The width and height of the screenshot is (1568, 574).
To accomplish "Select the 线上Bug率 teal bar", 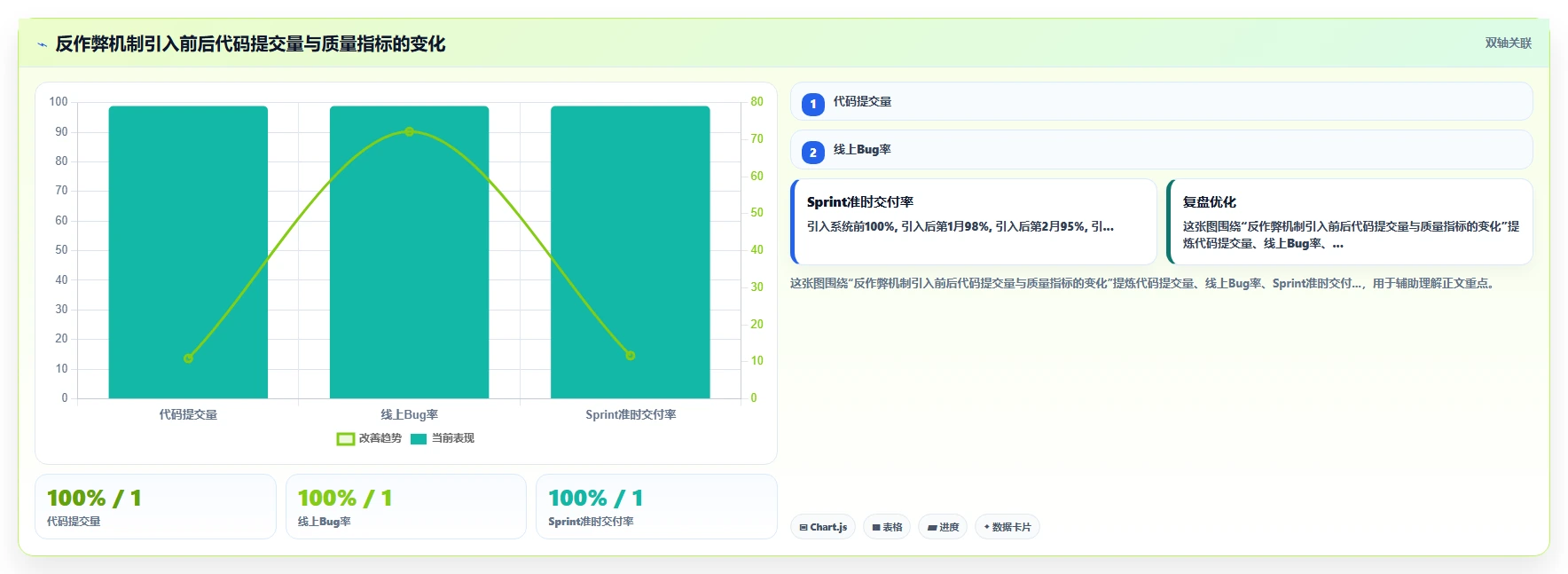I will point(409,252).
